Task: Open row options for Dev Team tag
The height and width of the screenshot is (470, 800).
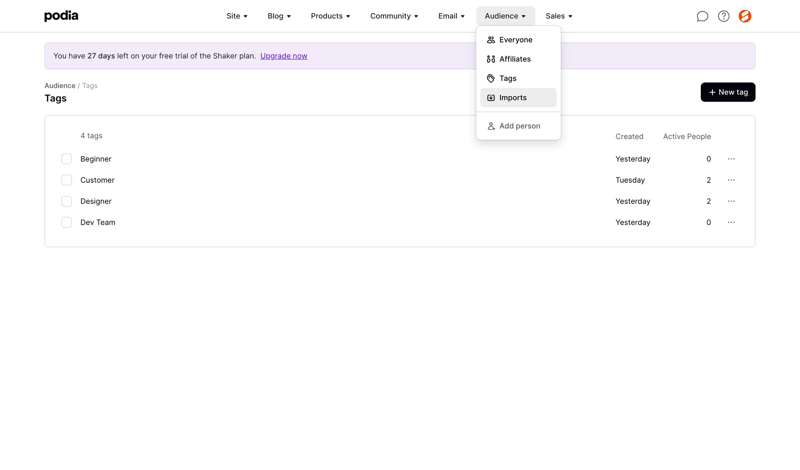Action: 731,222
